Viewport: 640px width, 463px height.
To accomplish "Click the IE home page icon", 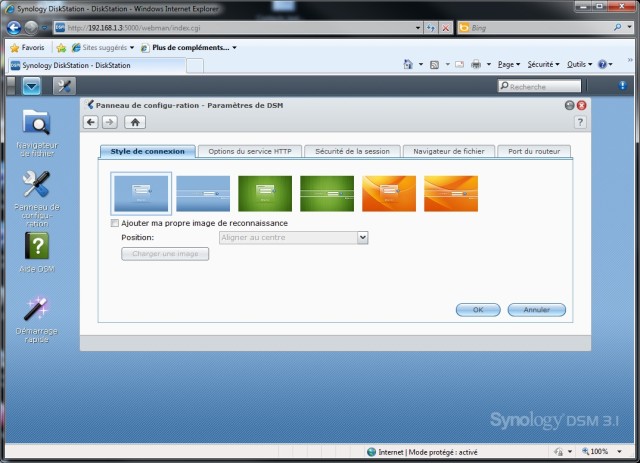I will coord(408,65).
